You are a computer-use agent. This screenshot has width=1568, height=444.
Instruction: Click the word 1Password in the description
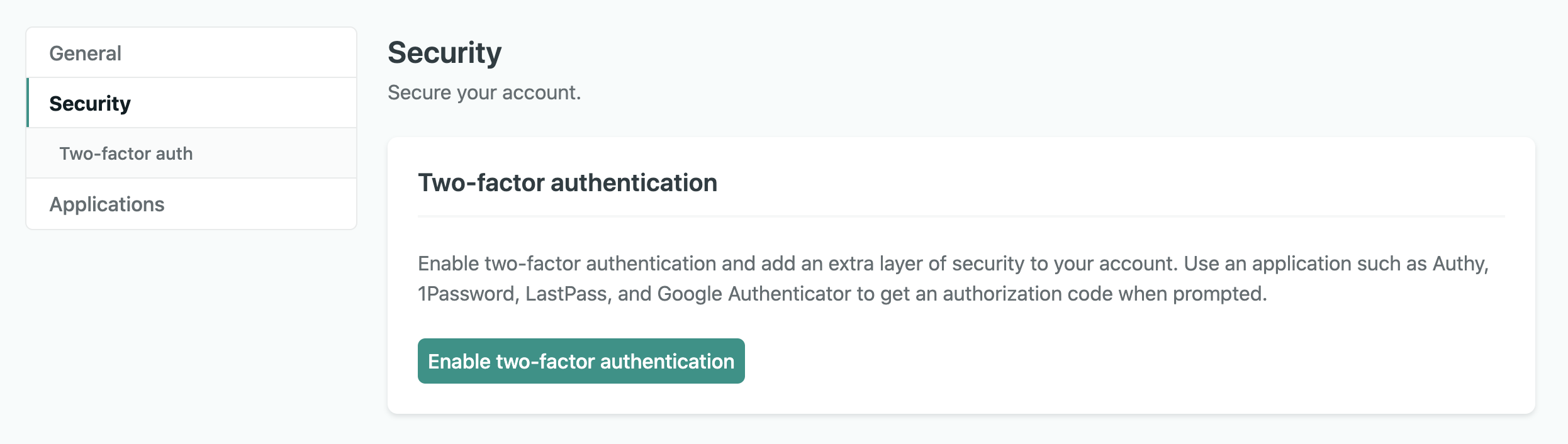(466, 294)
